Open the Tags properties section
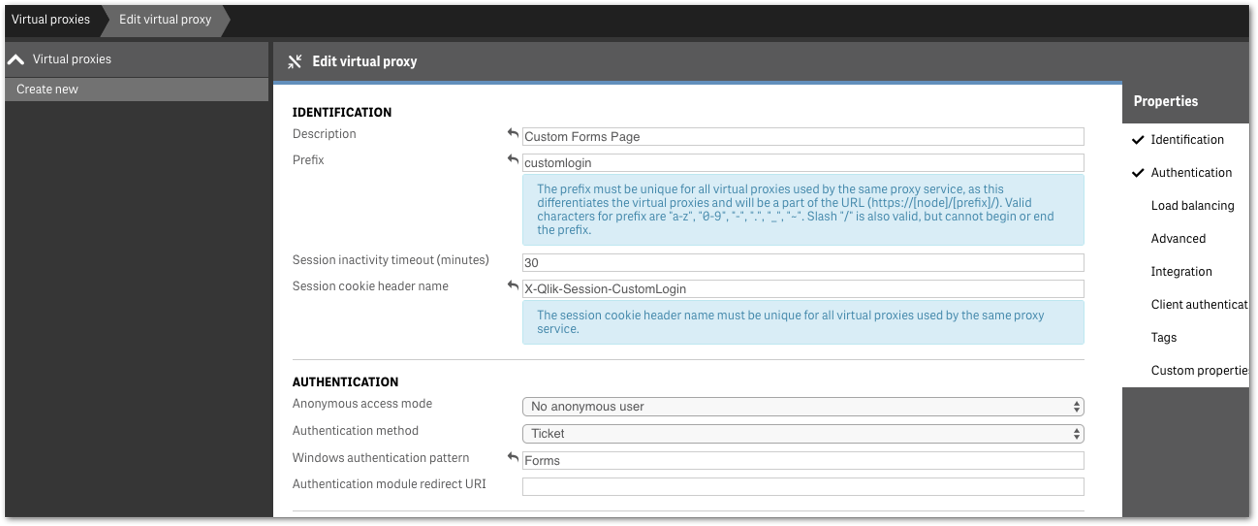The width and height of the screenshot is (1258, 526). coord(1163,338)
